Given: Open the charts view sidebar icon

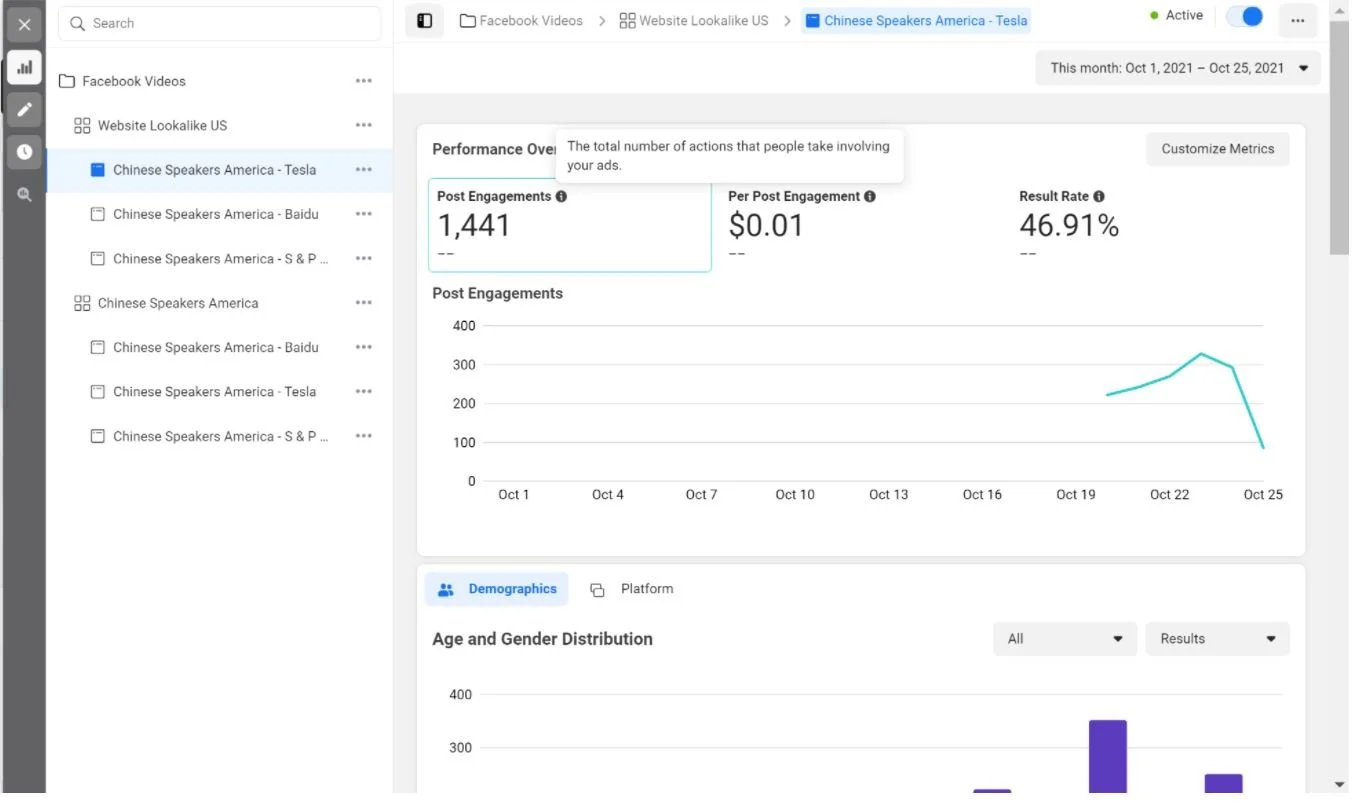Looking at the screenshot, I should [24, 67].
